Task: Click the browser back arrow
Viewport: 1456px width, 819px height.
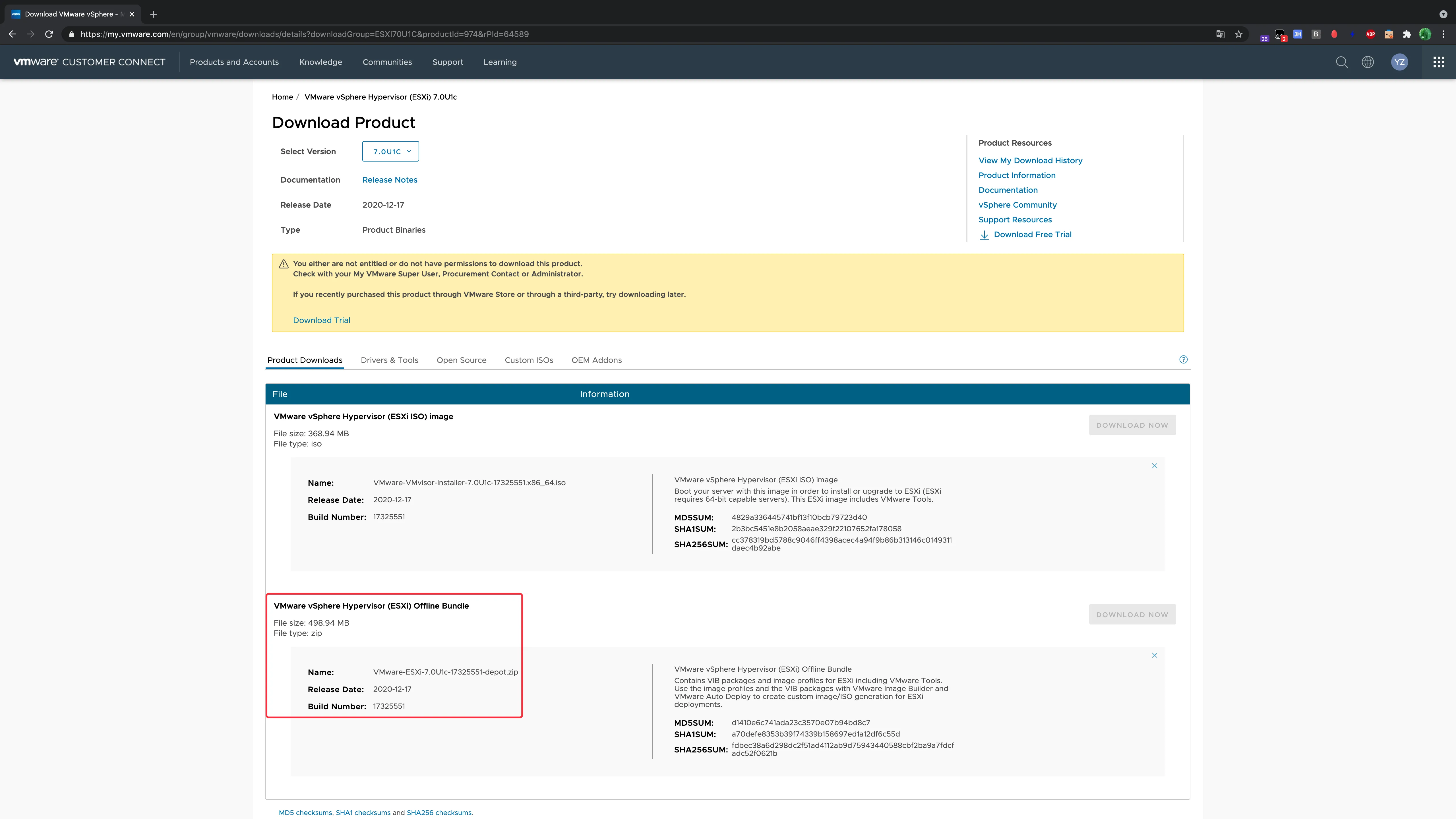Action: pyautogui.click(x=13, y=34)
